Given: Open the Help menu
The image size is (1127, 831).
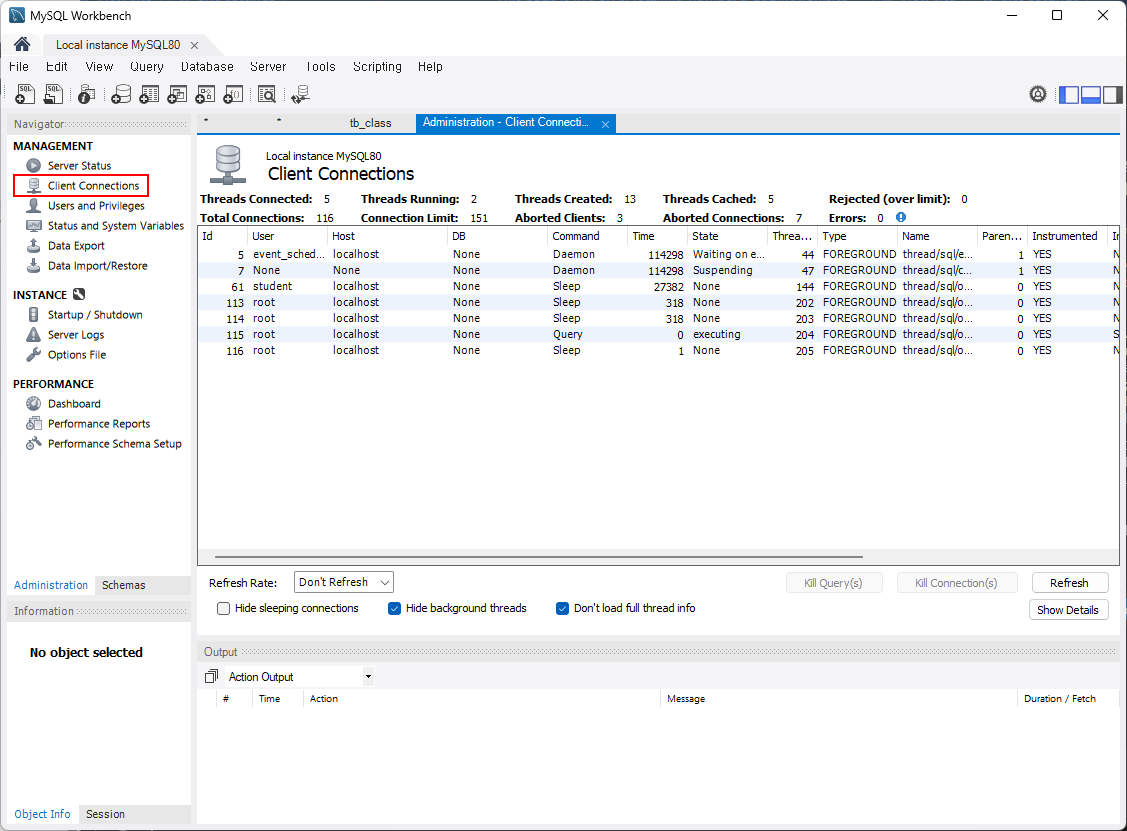Looking at the screenshot, I should 430,67.
